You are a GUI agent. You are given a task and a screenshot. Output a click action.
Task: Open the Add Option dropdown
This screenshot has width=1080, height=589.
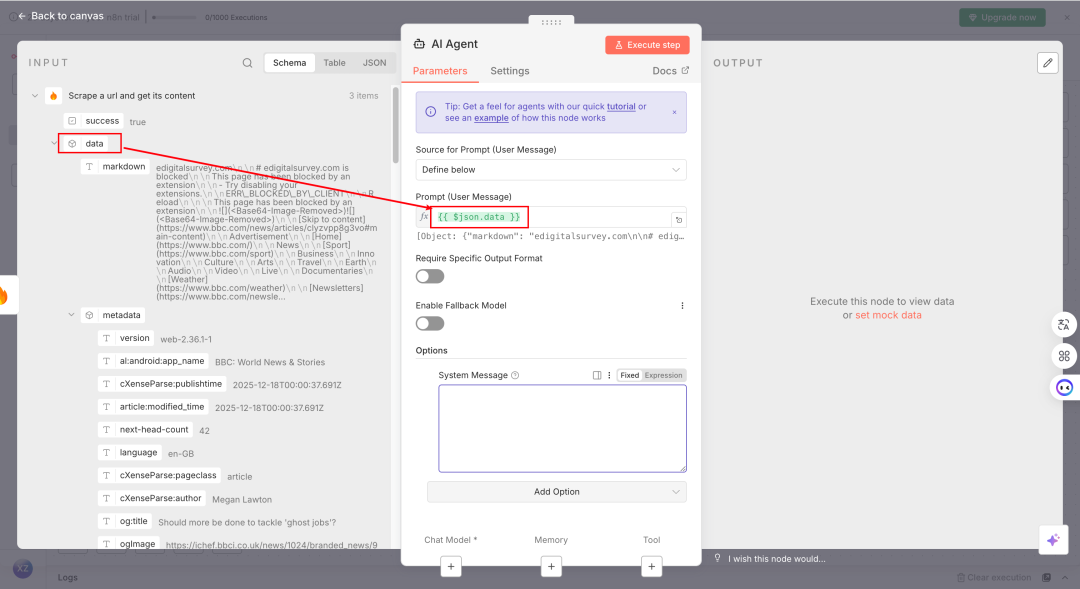(x=557, y=492)
